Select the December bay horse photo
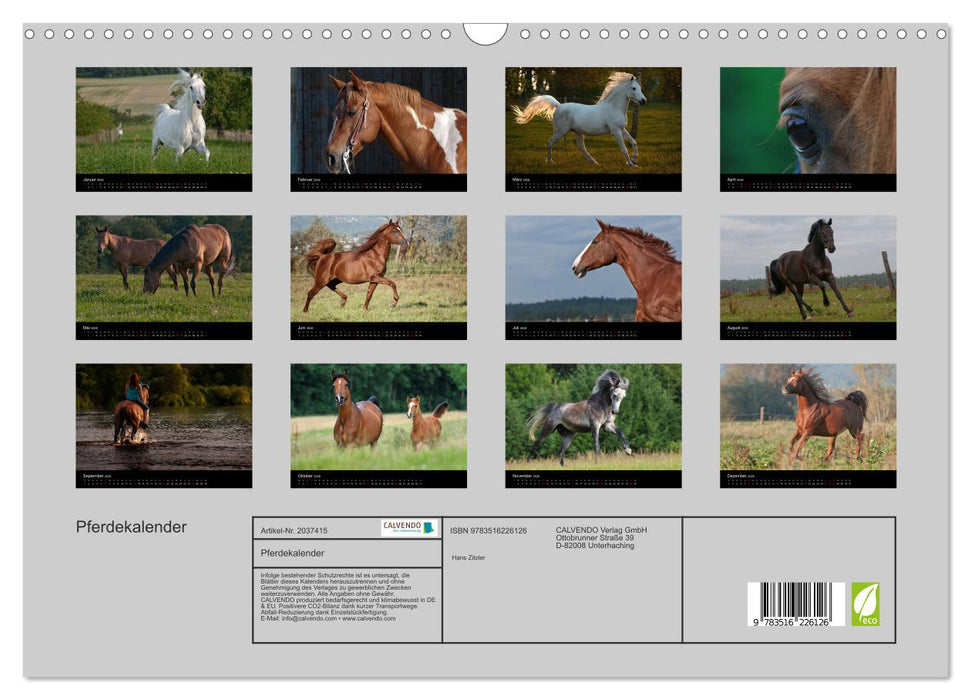This screenshot has width=971, height=700. [808, 417]
